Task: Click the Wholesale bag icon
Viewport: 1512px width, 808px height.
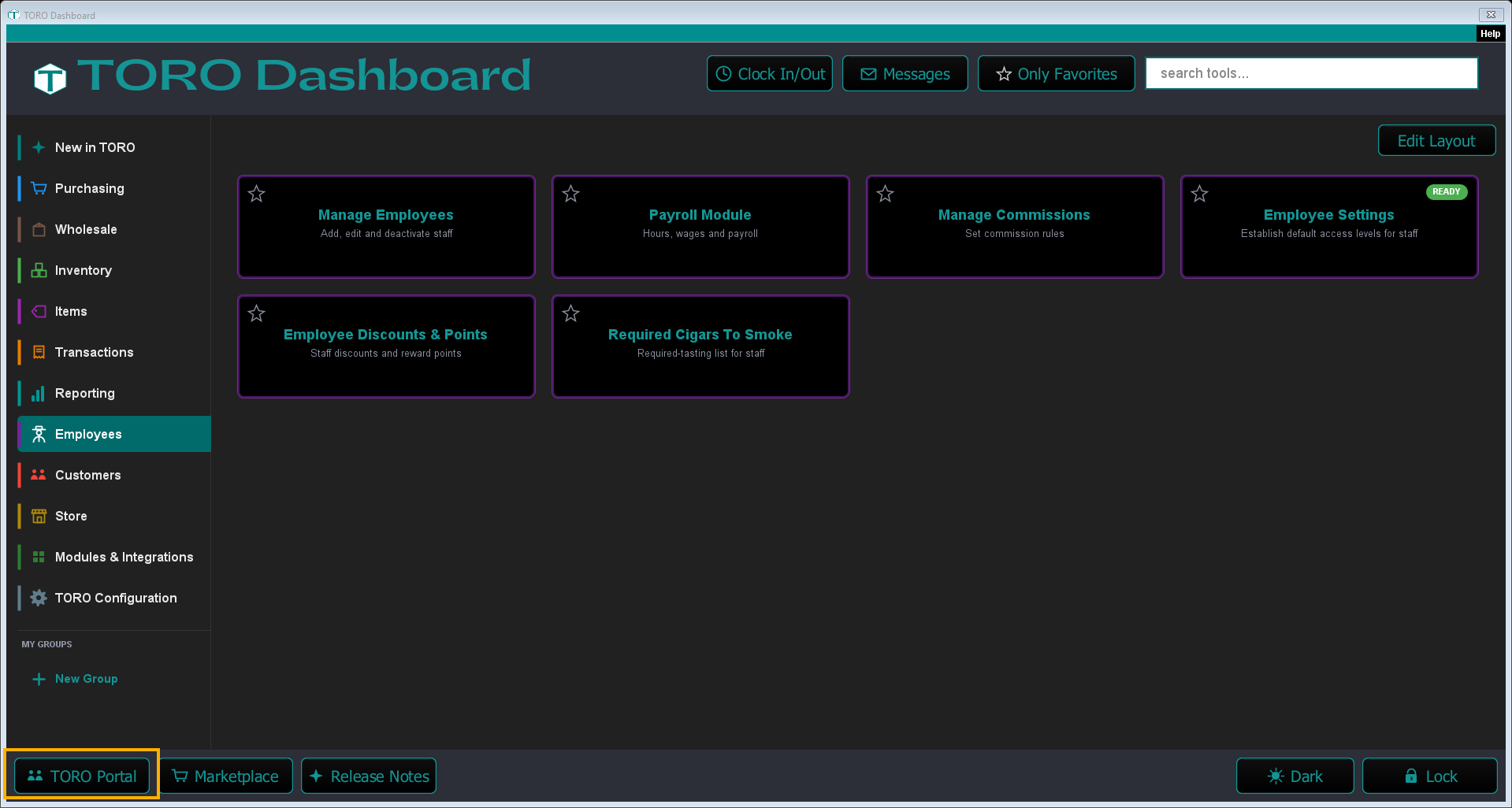Action: (39, 229)
